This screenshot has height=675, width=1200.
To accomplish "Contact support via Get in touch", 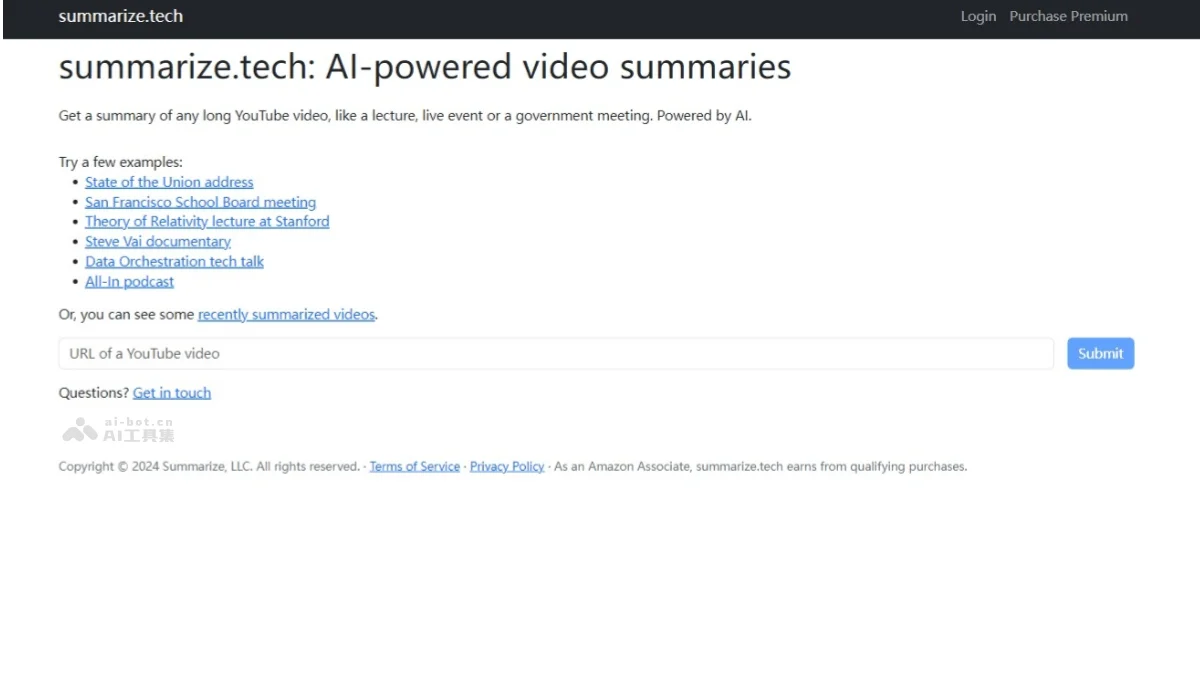I will click(x=171, y=392).
